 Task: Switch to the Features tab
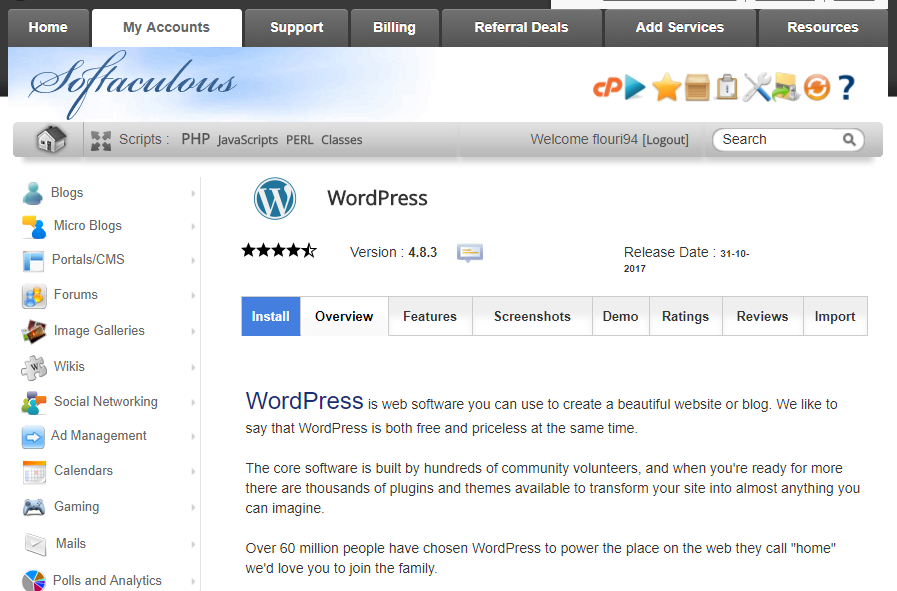point(430,316)
